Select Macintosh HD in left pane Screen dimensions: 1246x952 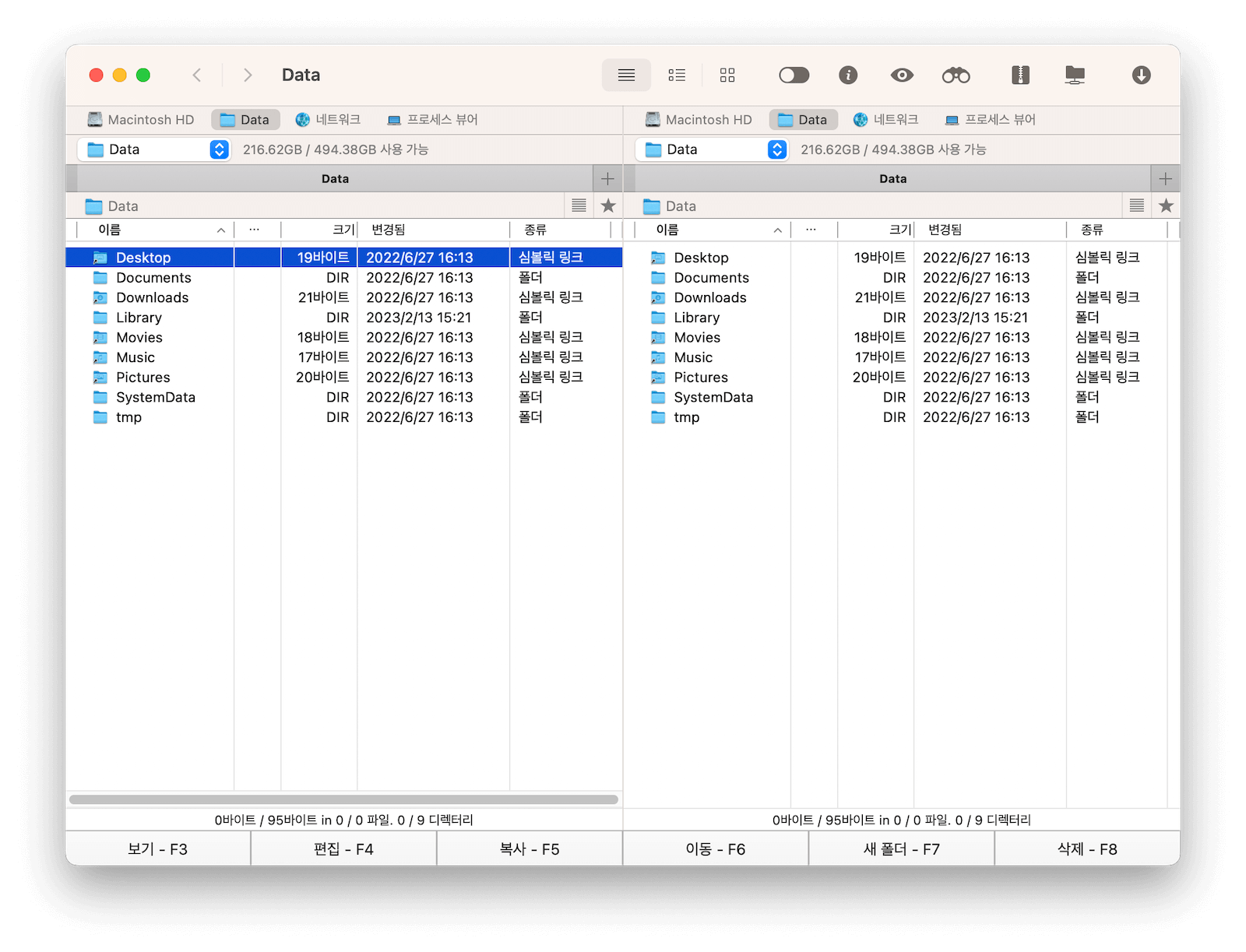(x=140, y=119)
